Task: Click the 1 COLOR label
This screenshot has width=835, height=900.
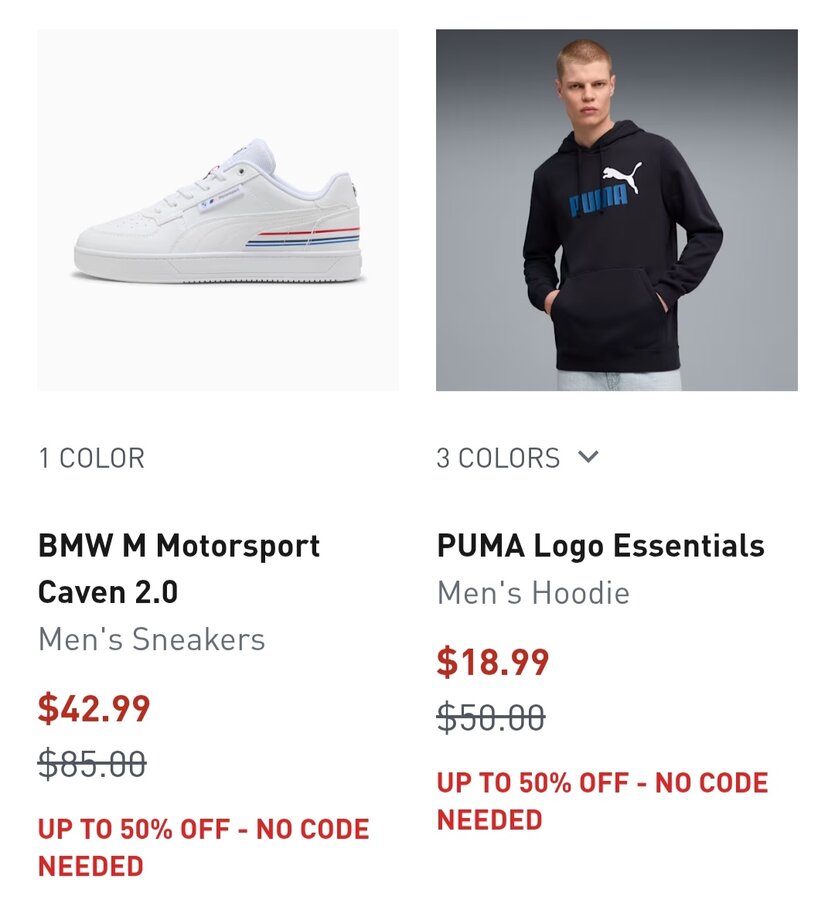Action: 91,458
